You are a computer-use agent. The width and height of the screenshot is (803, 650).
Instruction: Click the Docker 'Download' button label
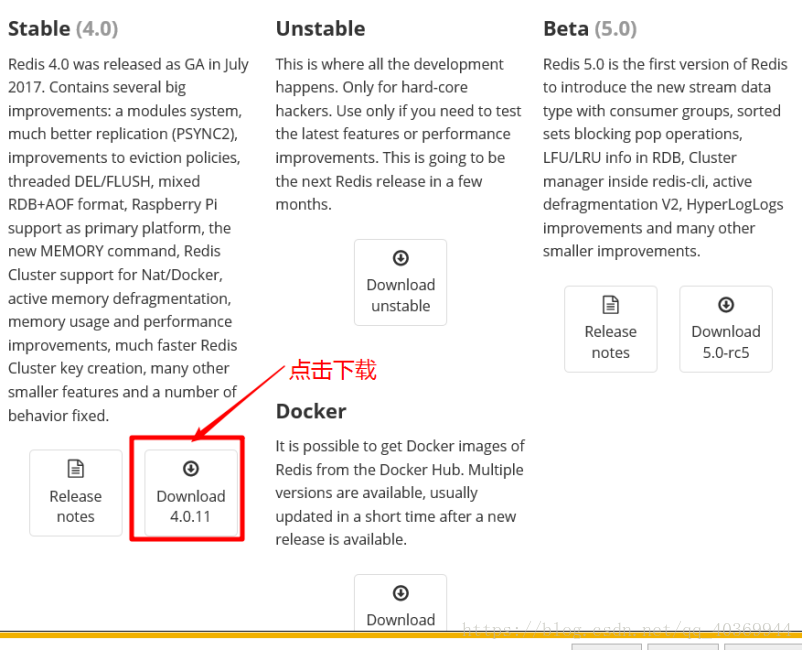[x=400, y=619]
